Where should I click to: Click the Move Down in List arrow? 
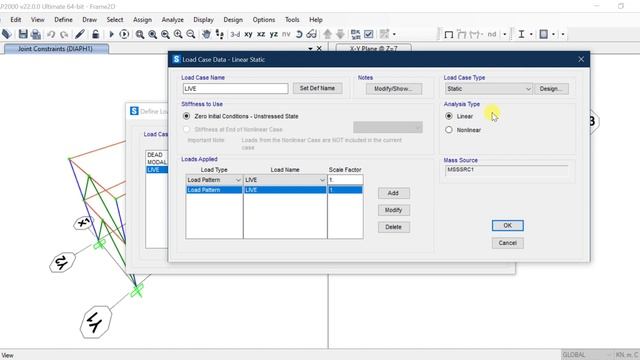[x=340, y=34]
